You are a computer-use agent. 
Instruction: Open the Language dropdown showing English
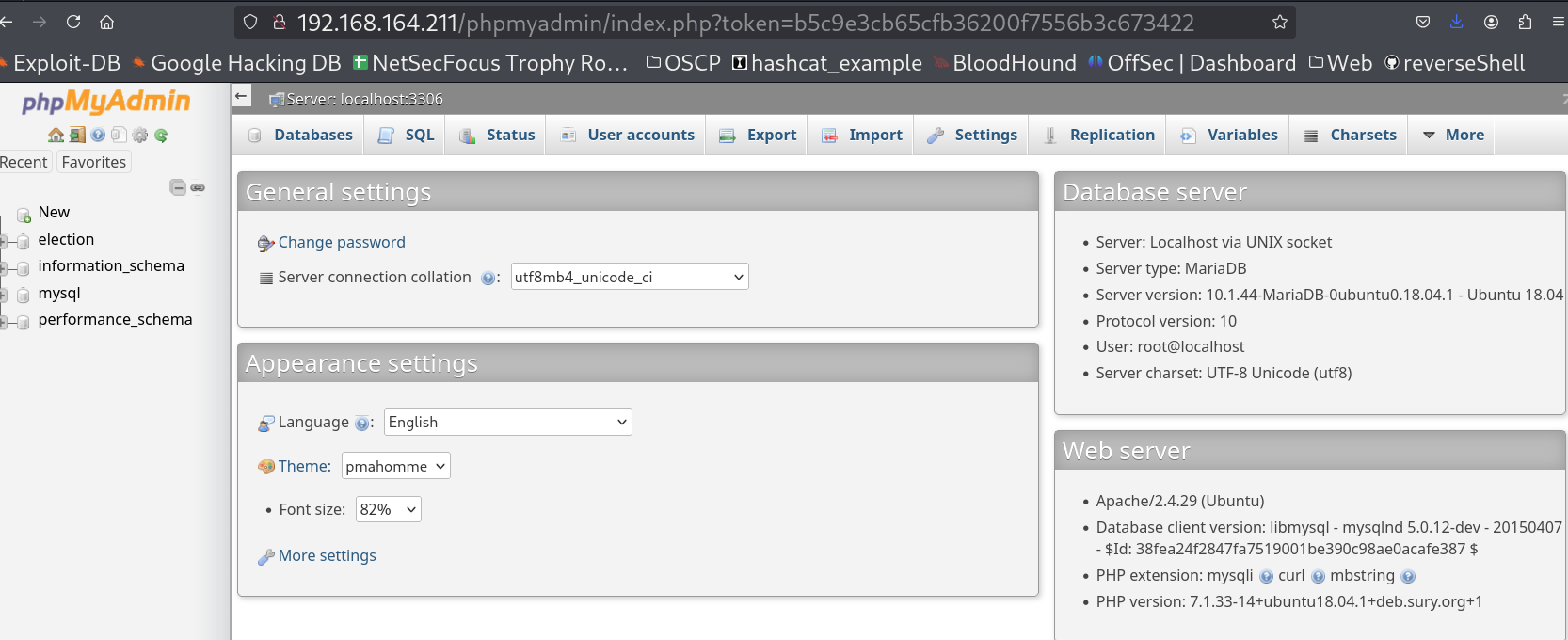pyautogui.click(x=507, y=423)
